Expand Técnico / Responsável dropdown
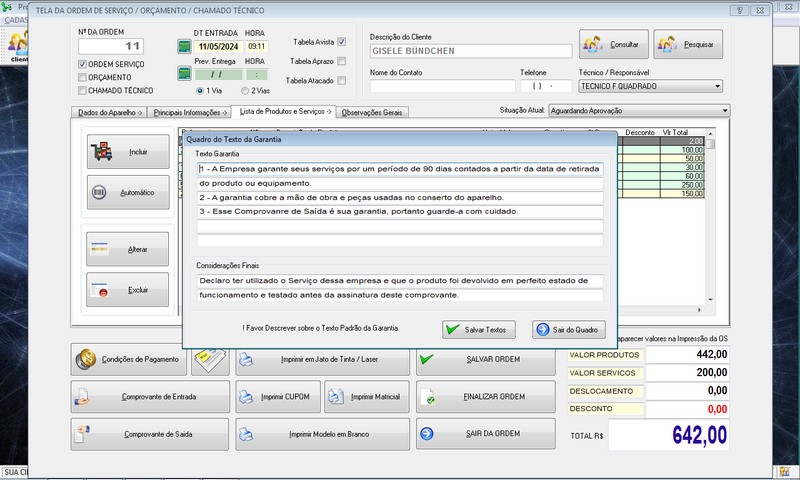This screenshot has width=800, height=480. 717,86
